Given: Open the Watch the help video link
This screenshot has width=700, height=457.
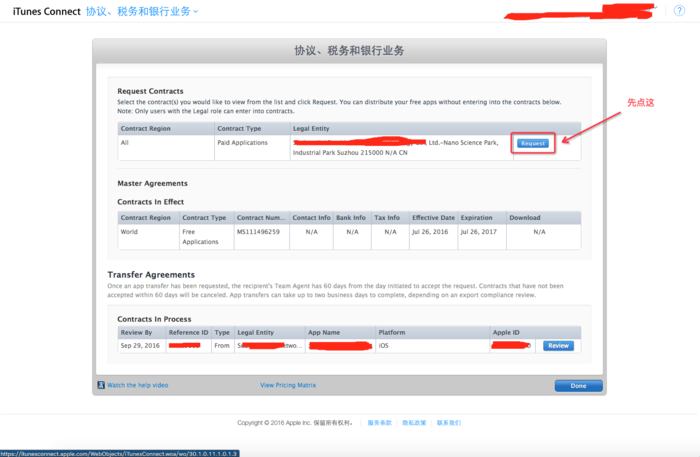Looking at the screenshot, I should 138,385.
